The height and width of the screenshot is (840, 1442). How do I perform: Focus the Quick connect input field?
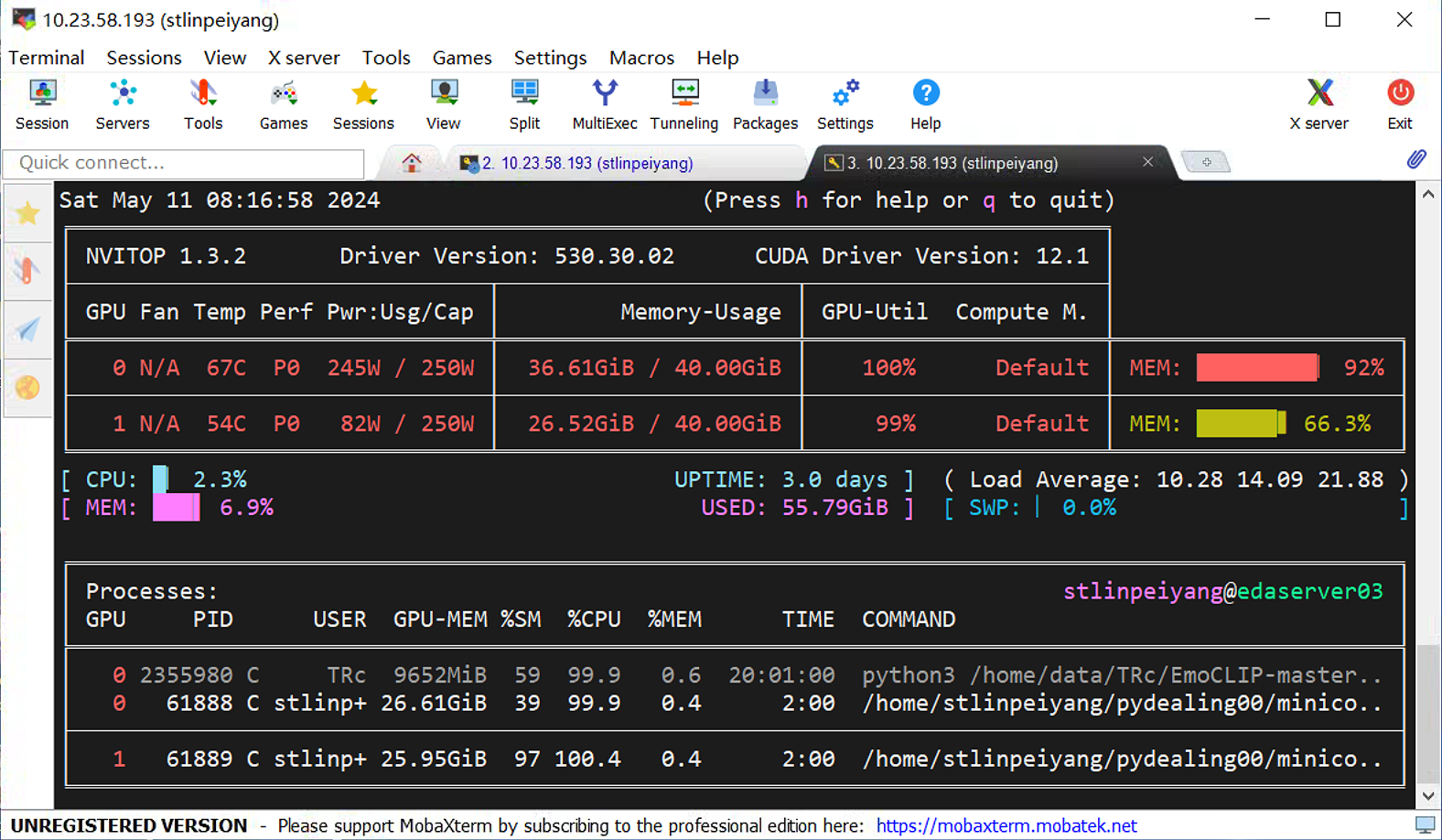pos(183,163)
